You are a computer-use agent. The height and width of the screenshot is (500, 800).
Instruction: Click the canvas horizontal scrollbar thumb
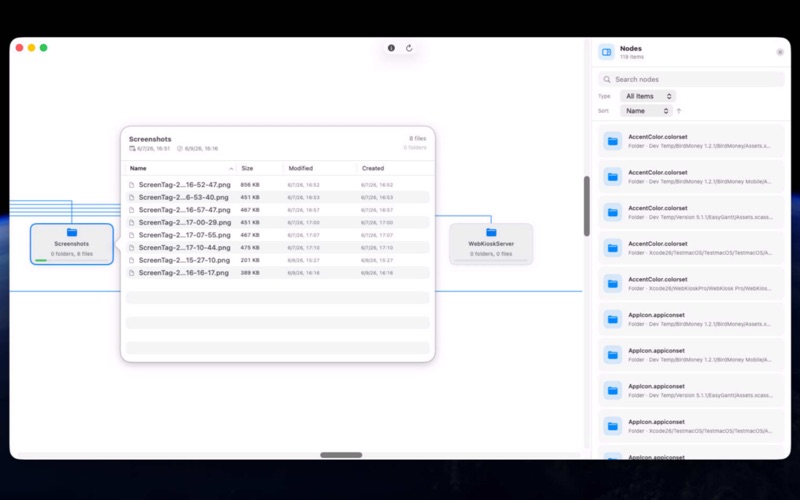click(341, 455)
